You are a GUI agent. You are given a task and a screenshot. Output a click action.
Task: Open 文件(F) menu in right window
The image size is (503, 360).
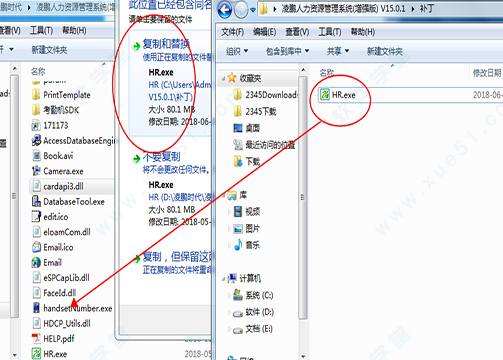233,32
